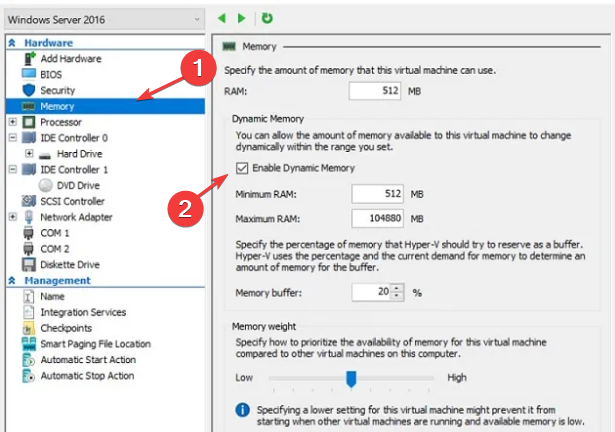
Task: Click the Automatic Start Action icon
Action: pos(29,360)
